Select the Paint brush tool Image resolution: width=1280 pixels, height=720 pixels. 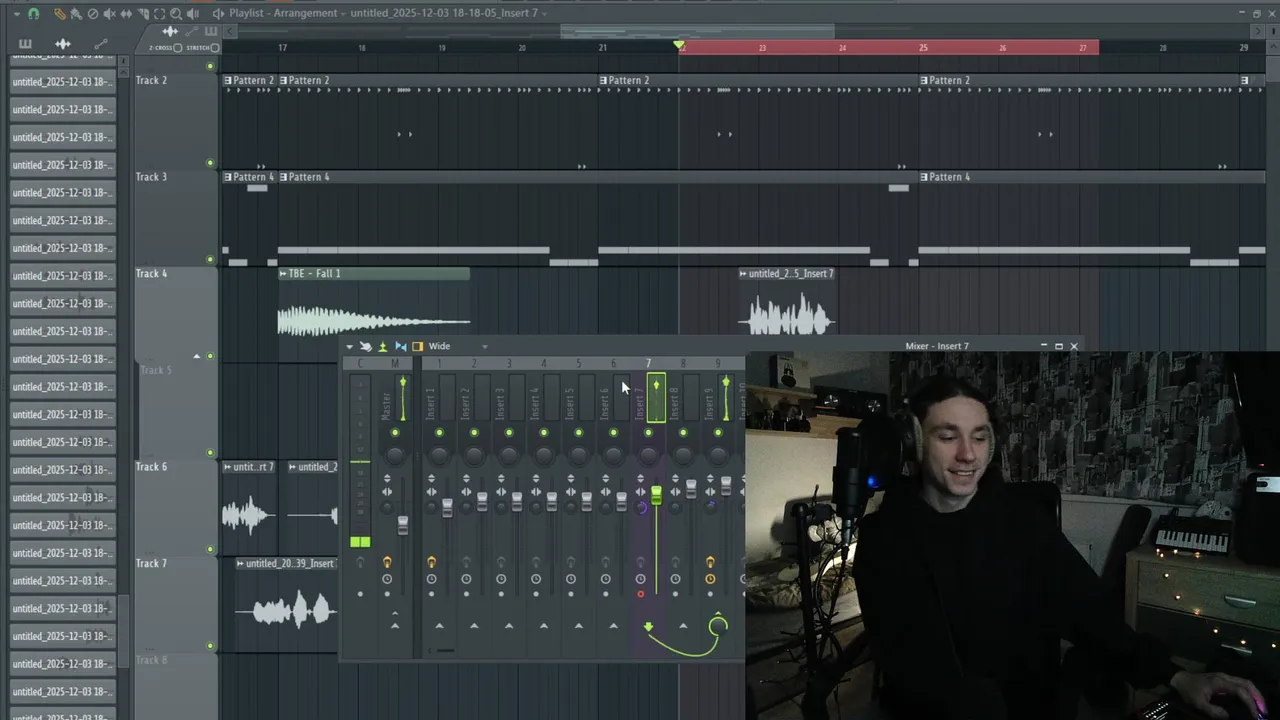tap(76, 14)
